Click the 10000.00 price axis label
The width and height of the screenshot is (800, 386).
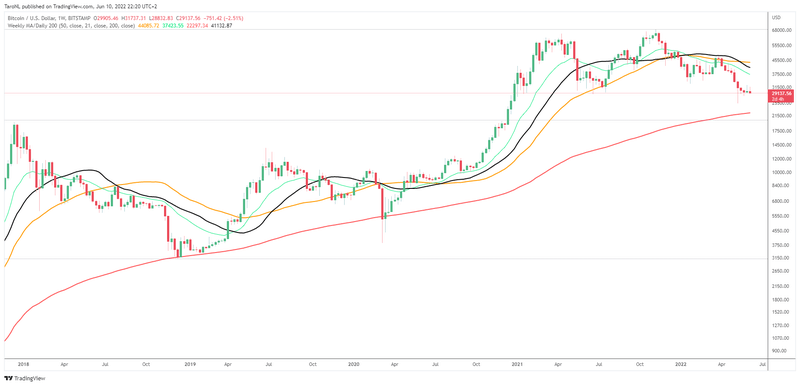coord(781,172)
